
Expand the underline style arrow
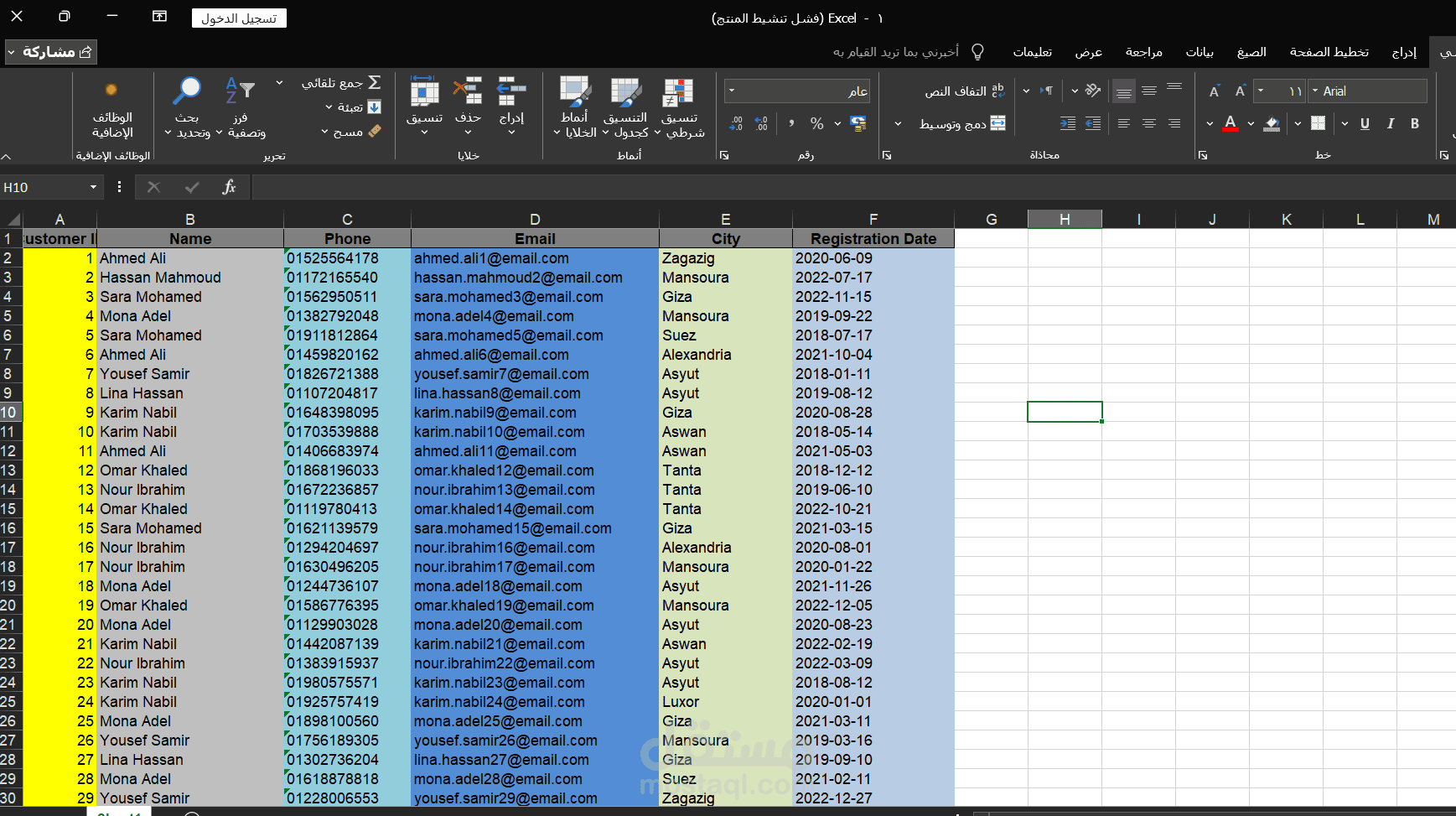click(1345, 123)
